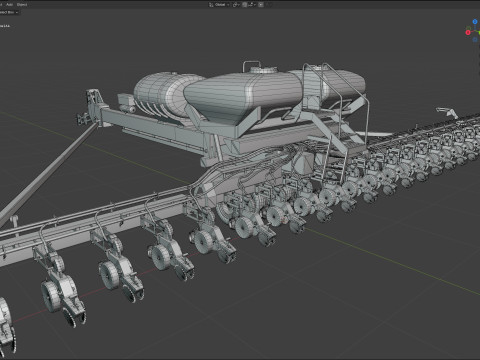480x360 pixels.
Task: Open the Global transform orientation dropdown
Action: 219,5
